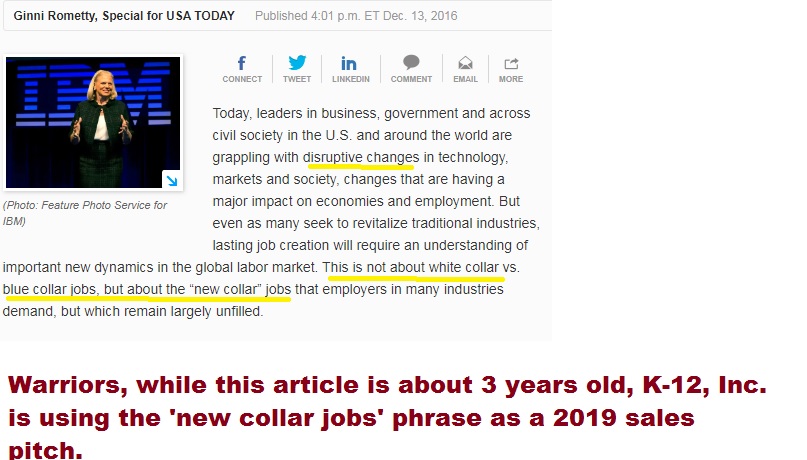Click the MORE label
This screenshot has height=460, width=807.
coord(511,79)
